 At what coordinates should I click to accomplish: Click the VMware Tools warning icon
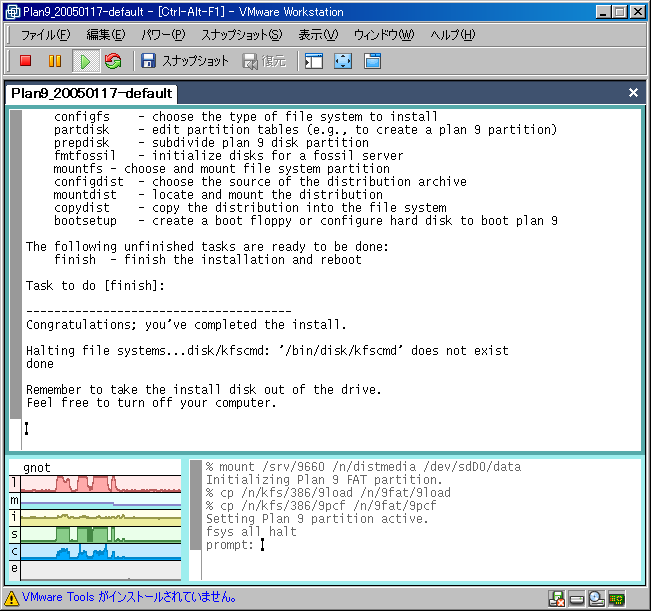pyautogui.click(x=11, y=598)
